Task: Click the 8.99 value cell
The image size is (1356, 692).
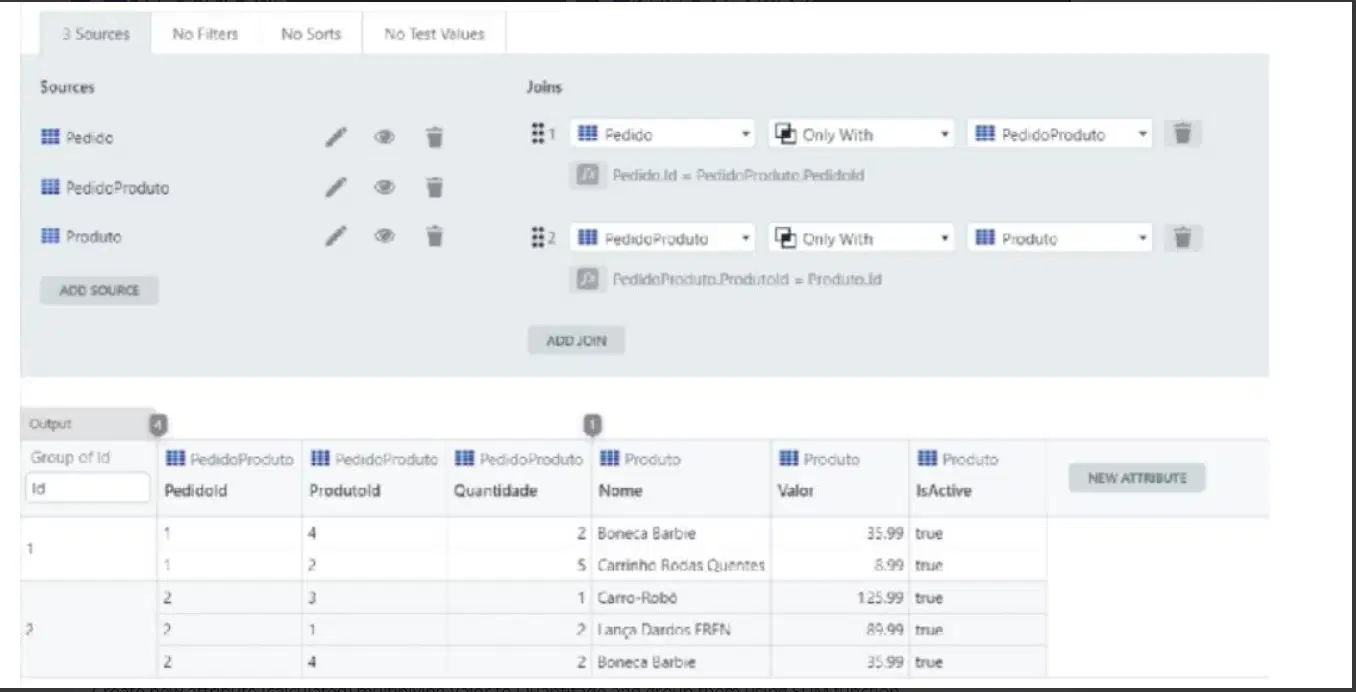Action: point(840,565)
